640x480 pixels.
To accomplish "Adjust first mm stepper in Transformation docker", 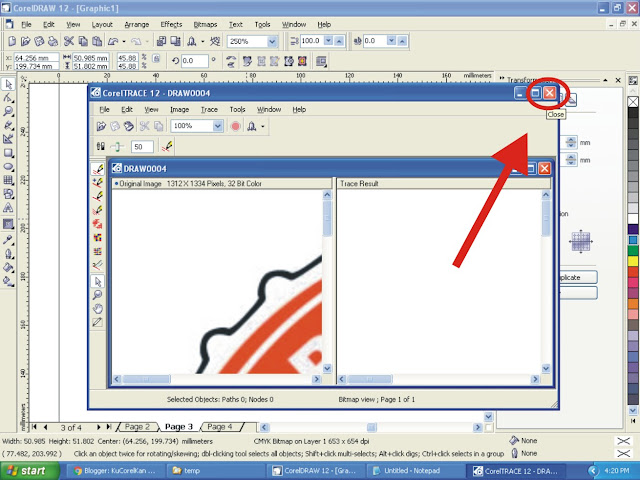I will (571, 142).
